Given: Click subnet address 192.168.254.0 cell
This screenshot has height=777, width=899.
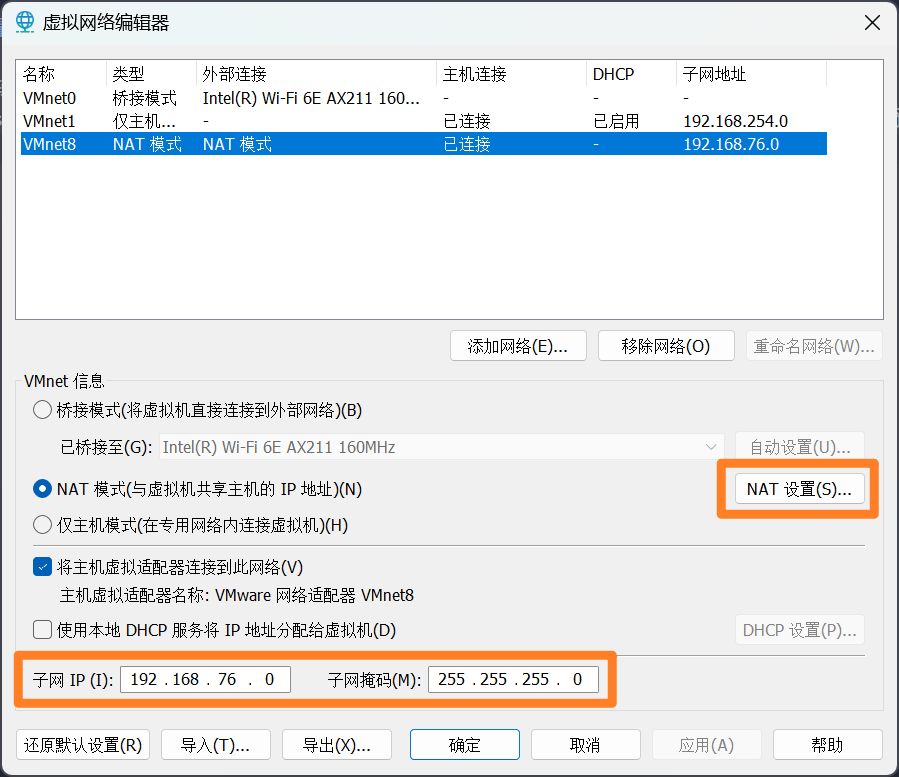Looking at the screenshot, I should point(736,121).
